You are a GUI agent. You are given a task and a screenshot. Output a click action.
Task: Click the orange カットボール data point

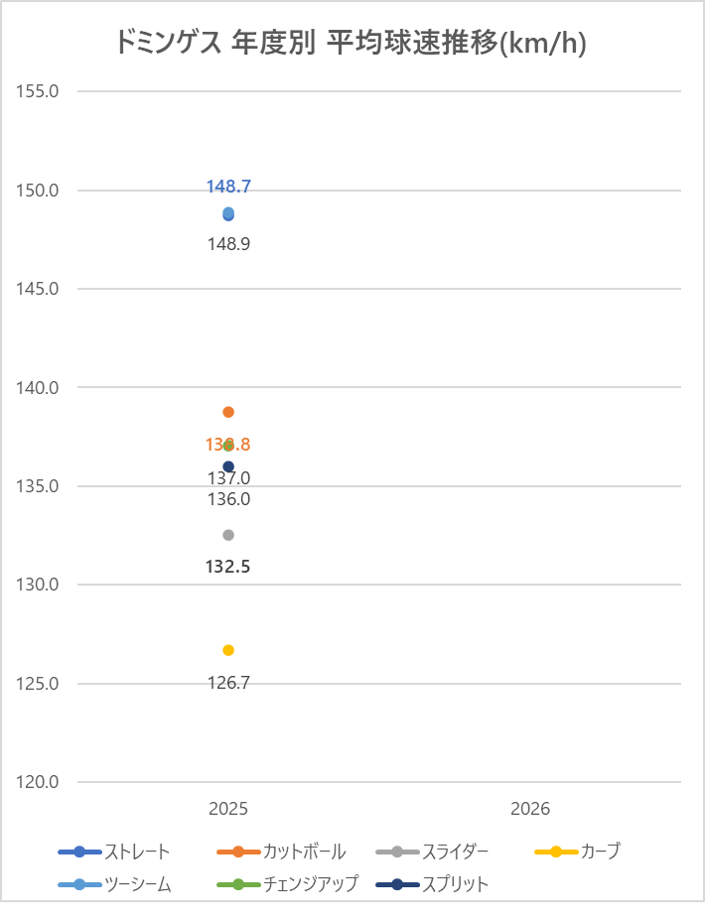click(x=228, y=412)
